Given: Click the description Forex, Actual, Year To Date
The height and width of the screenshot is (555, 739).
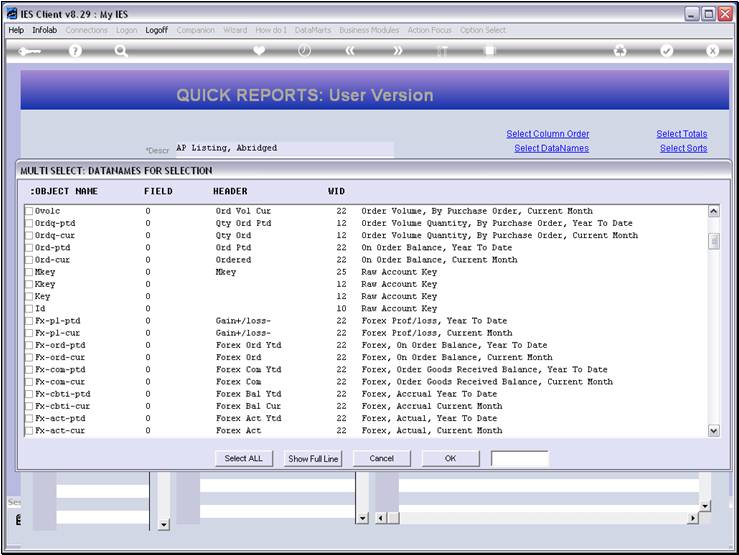Looking at the screenshot, I should pos(429,418).
